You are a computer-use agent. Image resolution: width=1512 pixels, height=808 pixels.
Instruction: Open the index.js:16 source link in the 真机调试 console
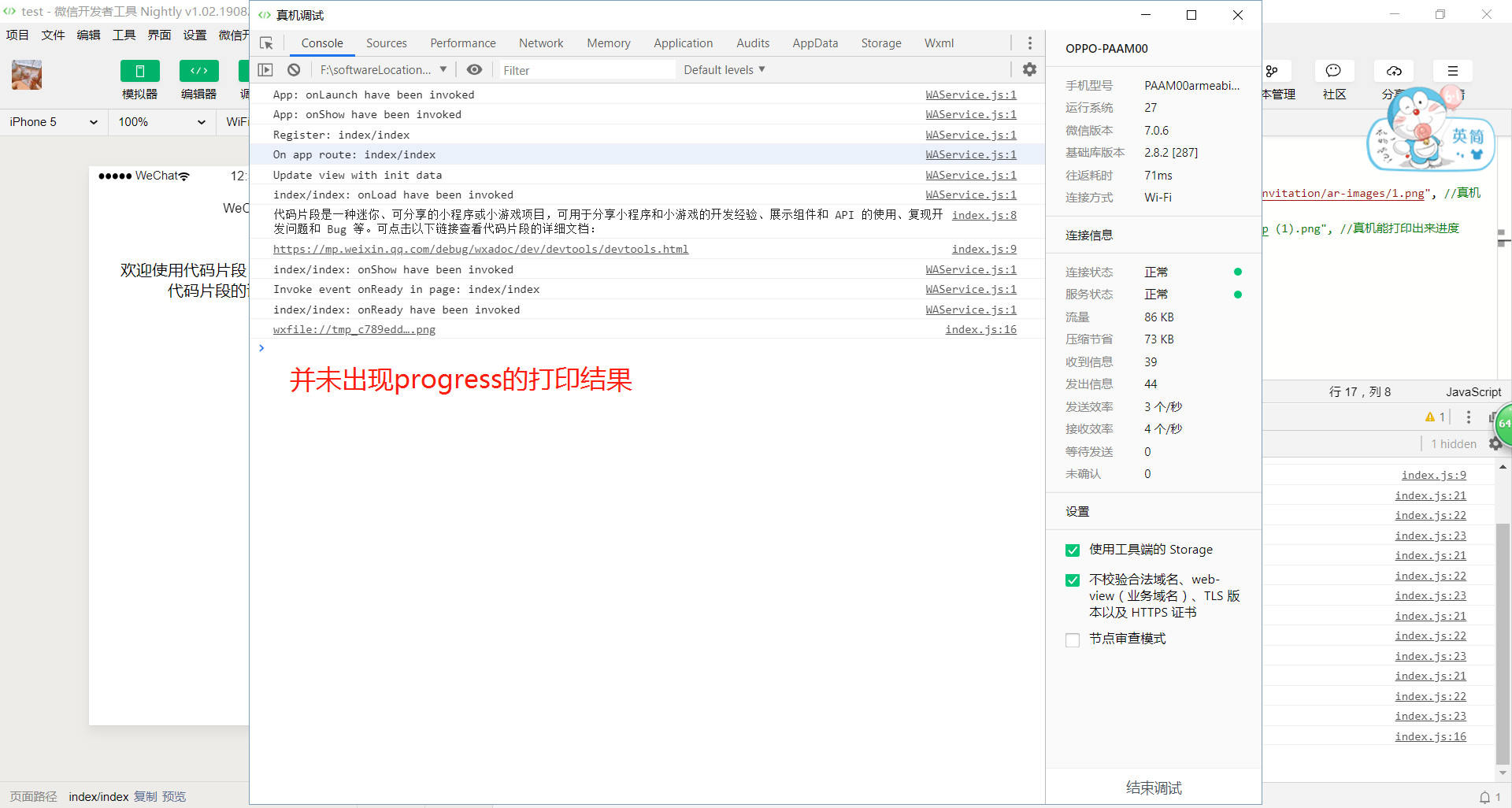point(980,329)
